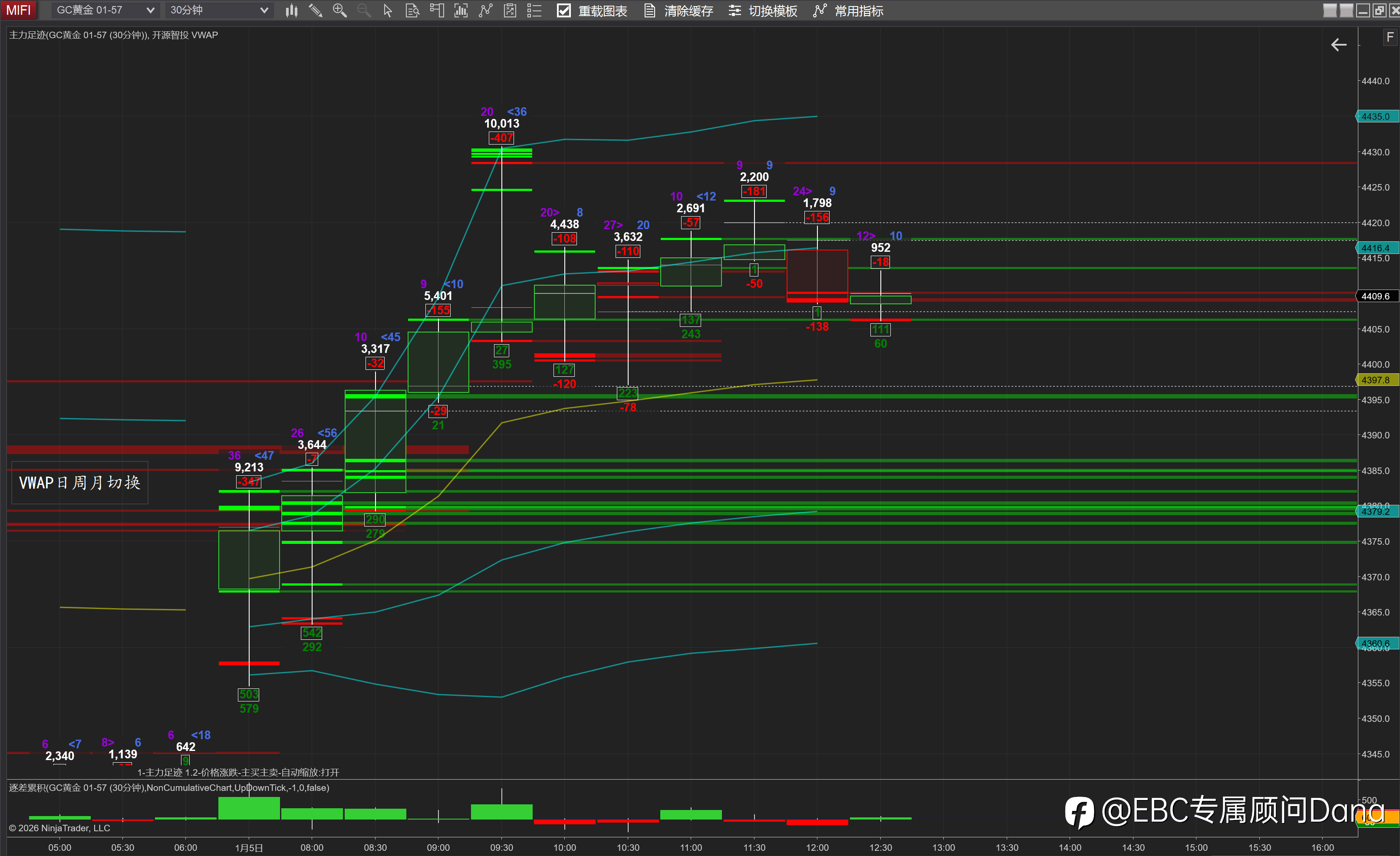Screen dimensions: 1400x856
Task: Open the strategies icon in toolbar
Action: pos(510,10)
